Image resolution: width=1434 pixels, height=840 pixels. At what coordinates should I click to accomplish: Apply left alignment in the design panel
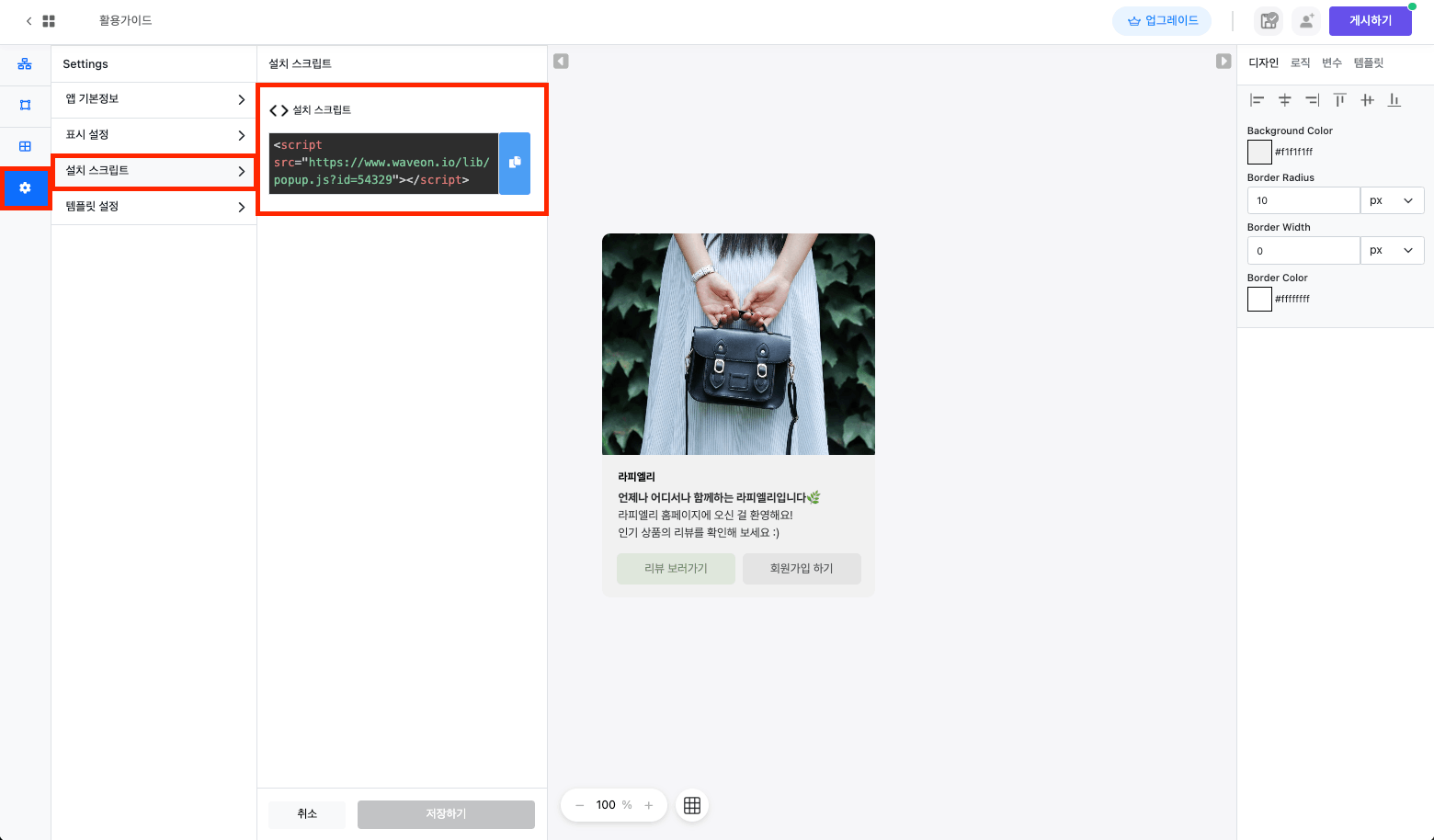point(1258,99)
